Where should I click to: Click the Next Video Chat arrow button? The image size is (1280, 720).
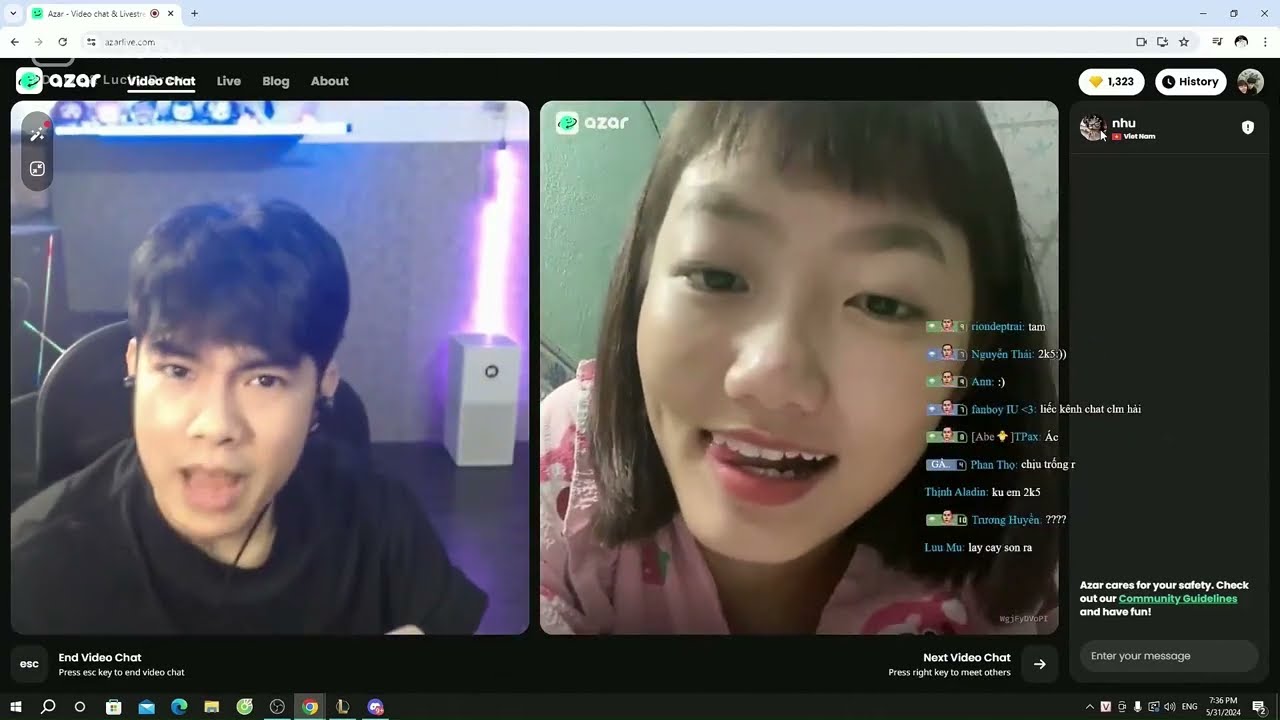click(x=1040, y=664)
